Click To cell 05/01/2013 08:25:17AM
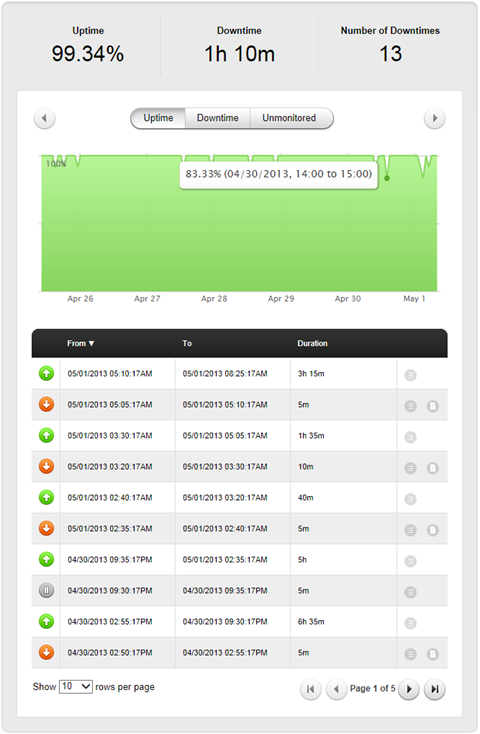This screenshot has width=480, height=734. point(225,374)
